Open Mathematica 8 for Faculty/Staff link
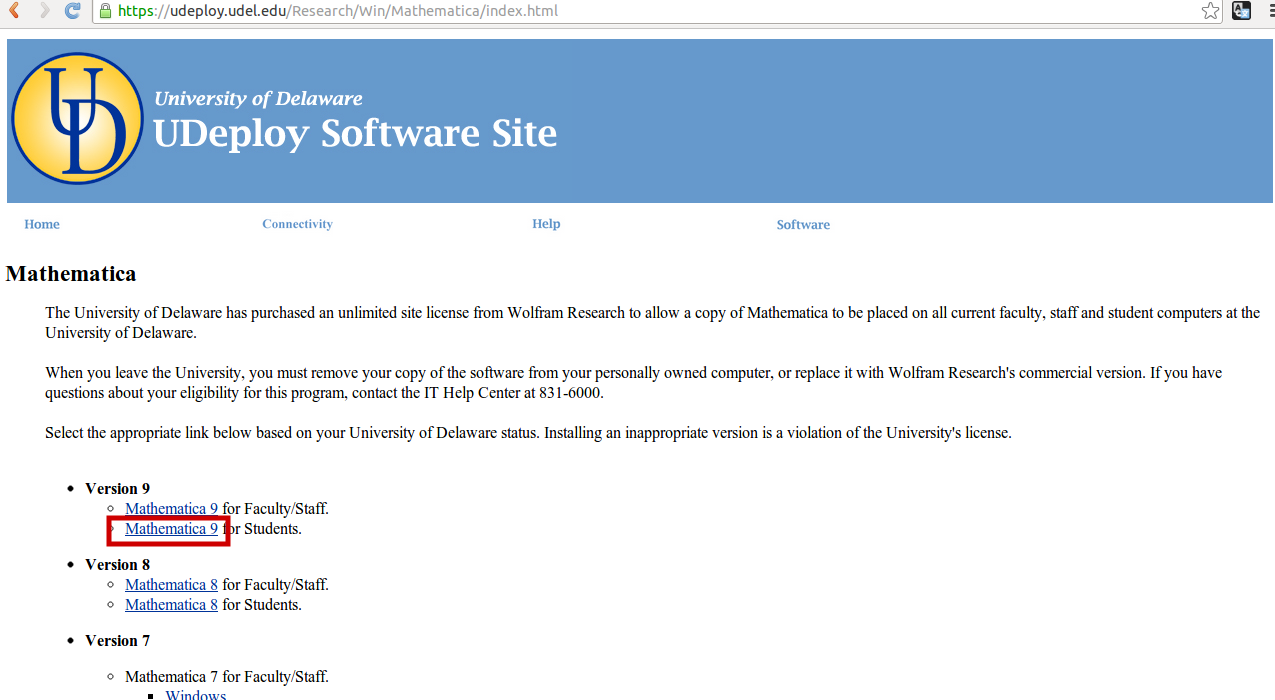1275x700 pixels. tap(171, 585)
